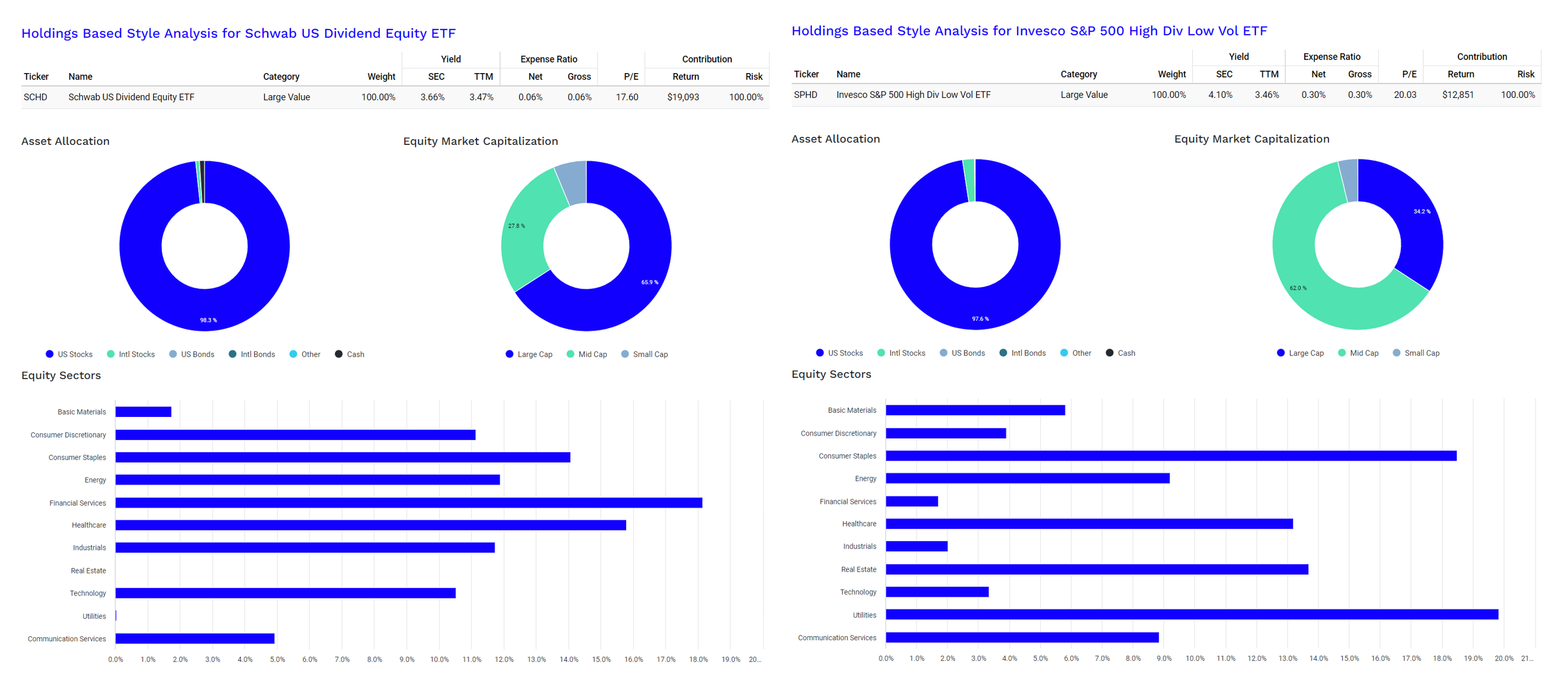Toggle US Stocks legend in SPHD Asset Allocation
1568x697 pixels.
click(839, 353)
